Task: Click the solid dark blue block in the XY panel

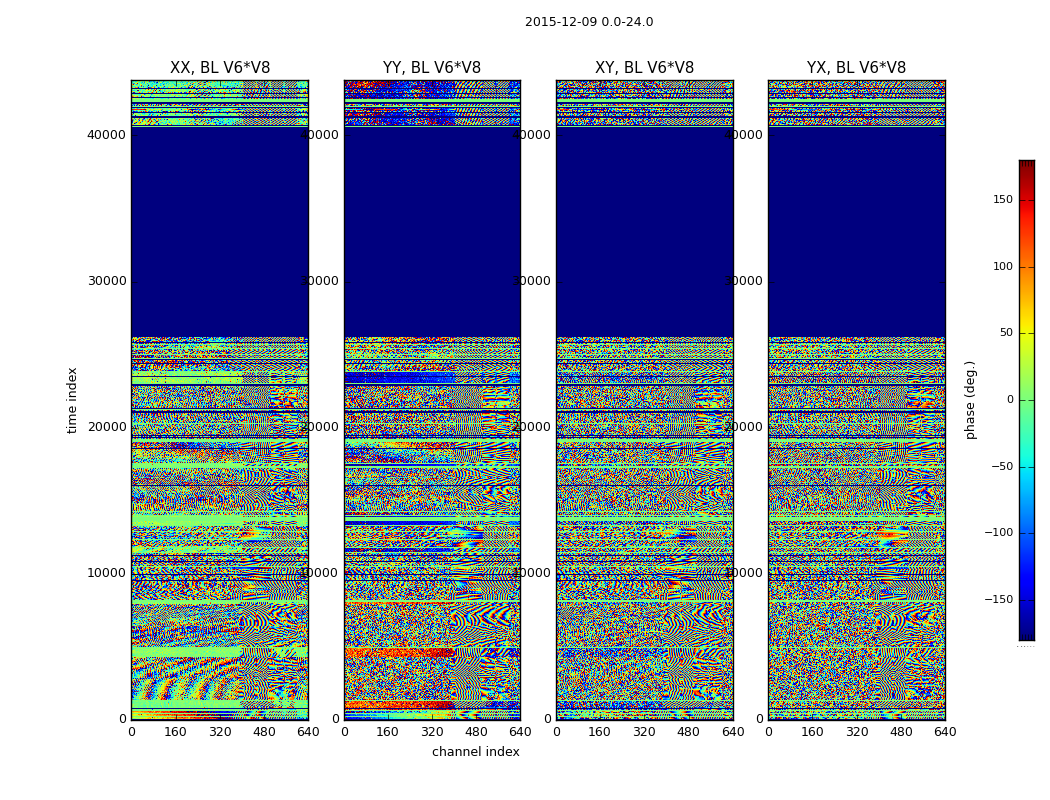Action: coord(644,230)
